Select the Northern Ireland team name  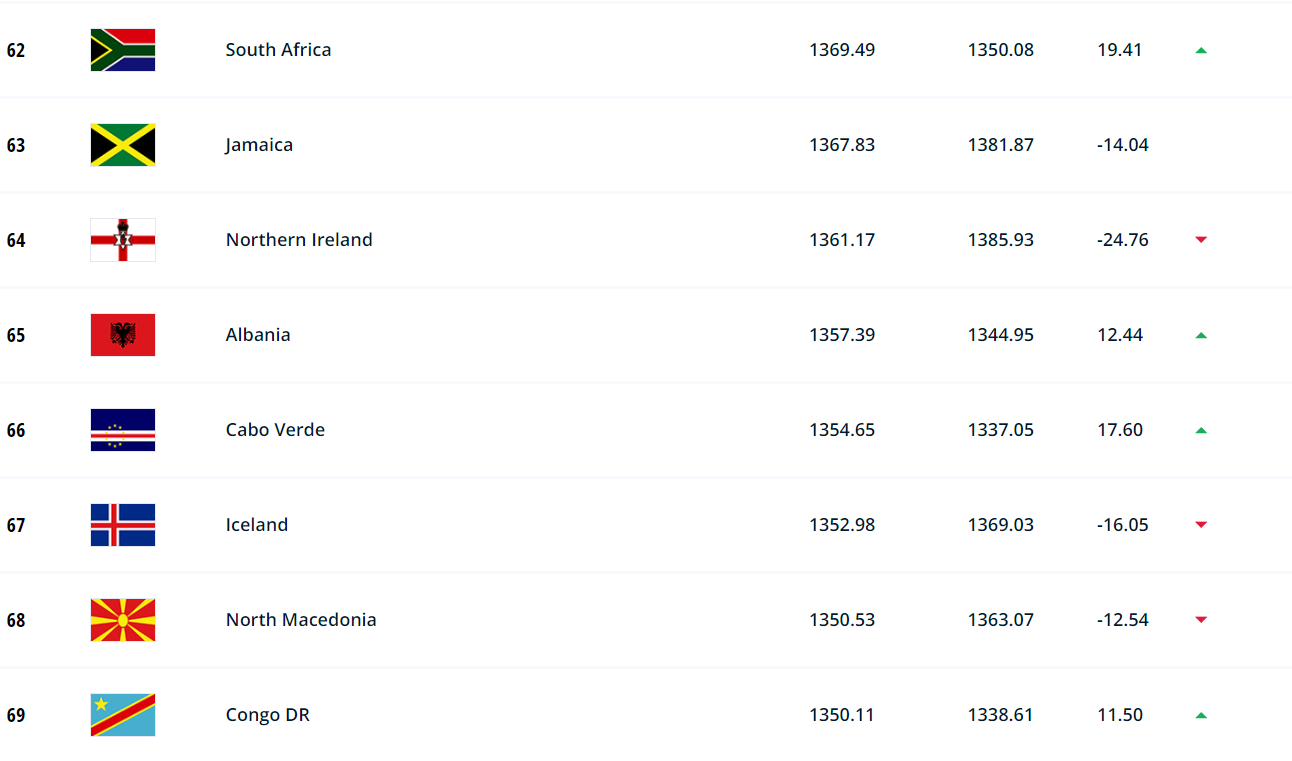(x=299, y=240)
